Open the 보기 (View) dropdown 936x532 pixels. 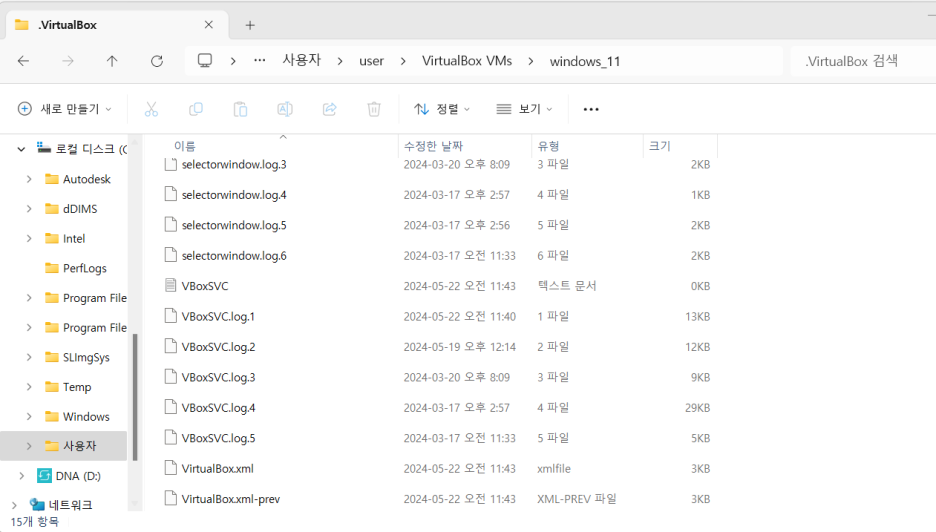(524, 109)
